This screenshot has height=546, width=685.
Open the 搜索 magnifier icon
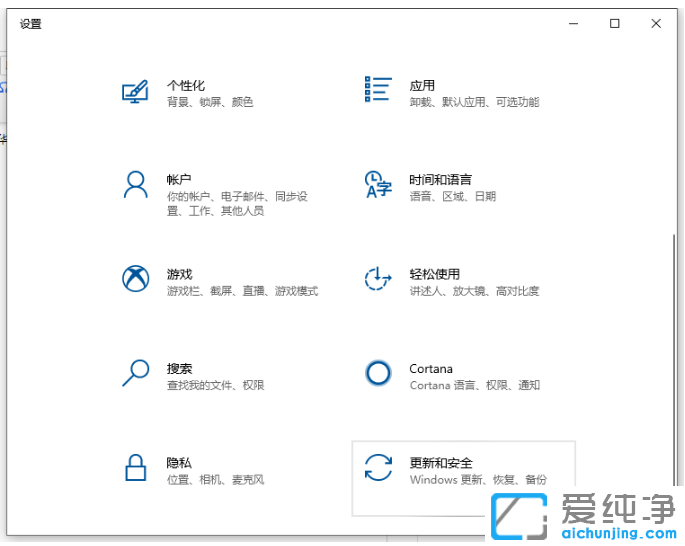135,373
